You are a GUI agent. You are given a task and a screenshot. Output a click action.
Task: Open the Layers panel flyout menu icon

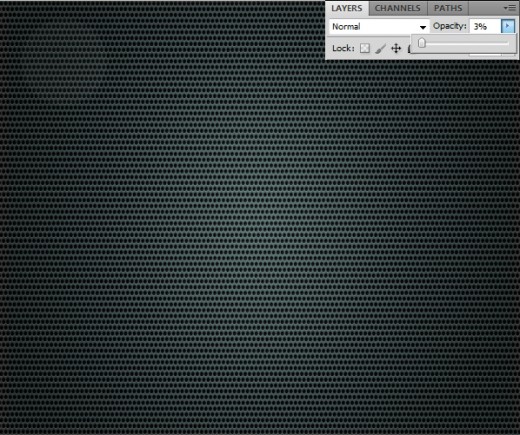[509, 8]
